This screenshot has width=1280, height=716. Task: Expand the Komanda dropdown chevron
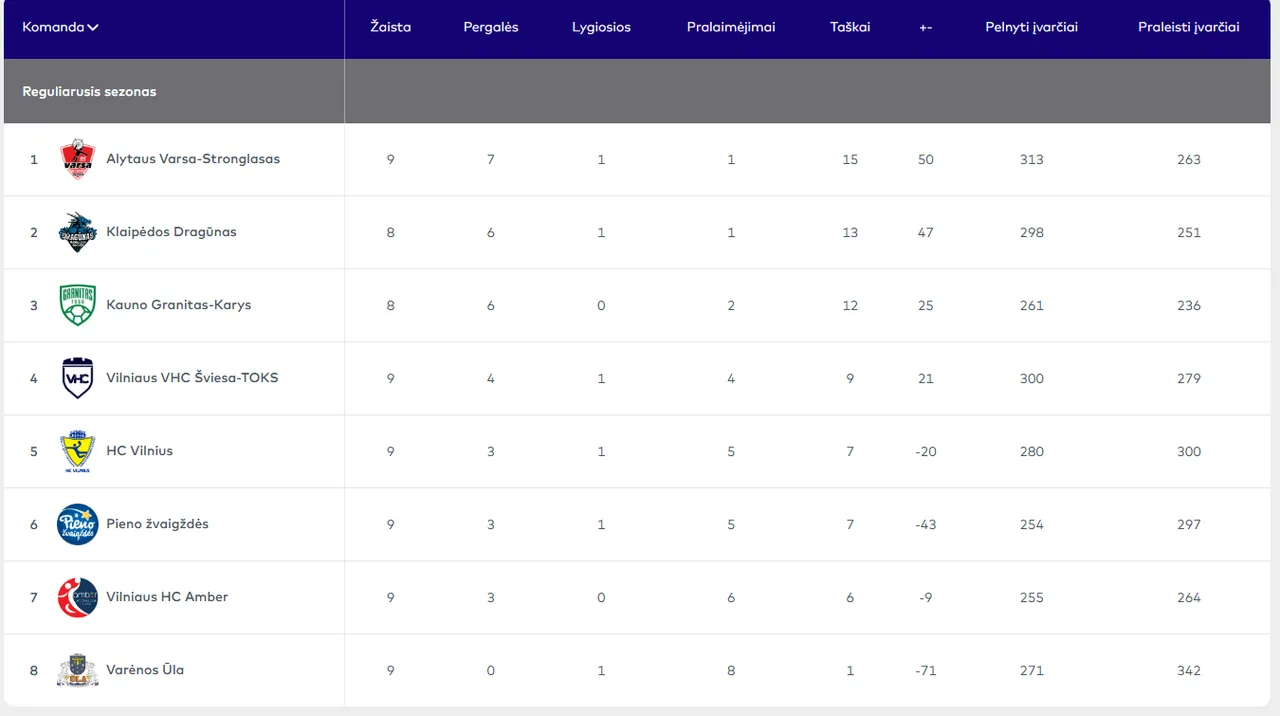pos(93,28)
